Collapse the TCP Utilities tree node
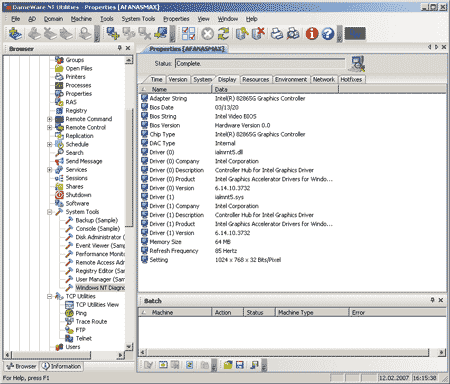 [50, 296]
